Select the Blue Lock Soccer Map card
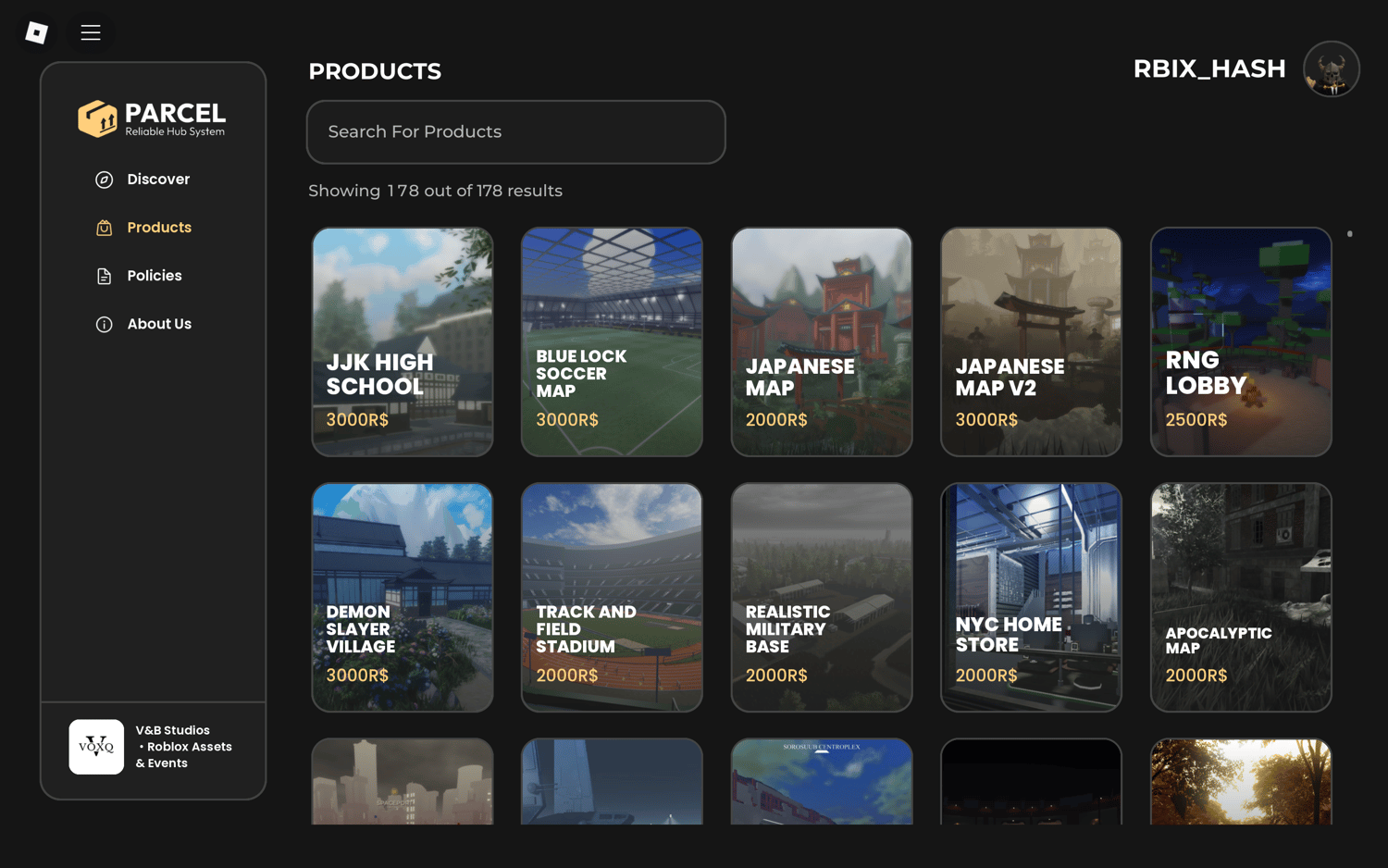Image resolution: width=1388 pixels, height=868 pixels. pyautogui.click(x=612, y=341)
